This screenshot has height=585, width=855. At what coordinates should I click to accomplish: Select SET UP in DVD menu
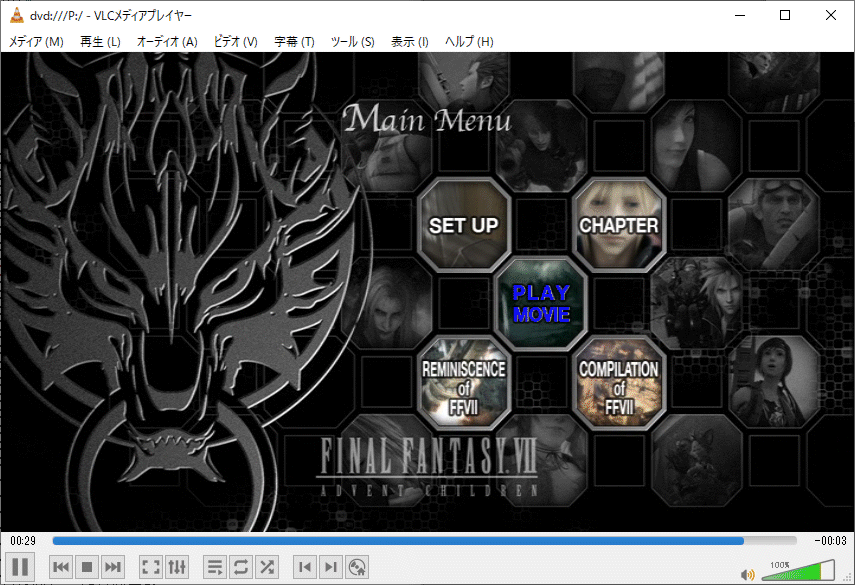[x=464, y=225]
